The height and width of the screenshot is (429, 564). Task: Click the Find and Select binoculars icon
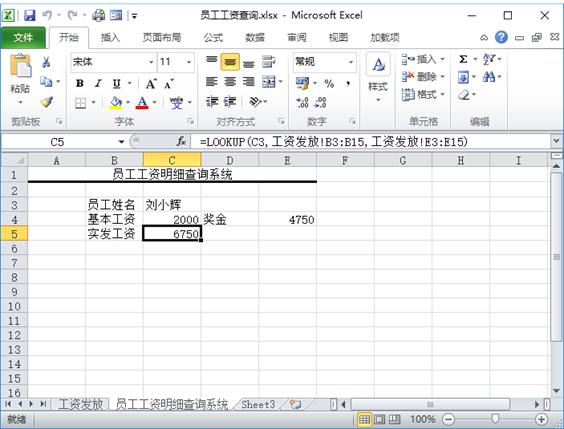489,76
